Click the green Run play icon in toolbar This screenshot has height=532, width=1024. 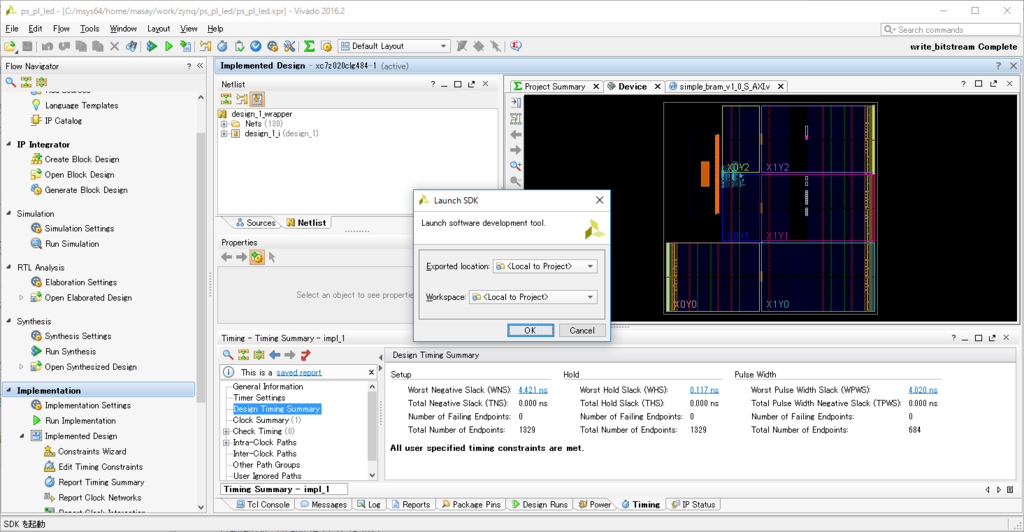(x=168, y=46)
